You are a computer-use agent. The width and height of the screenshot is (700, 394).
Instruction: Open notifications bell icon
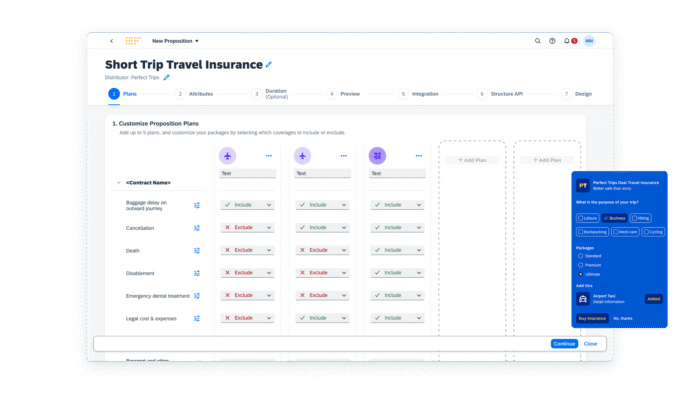tap(567, 41)
